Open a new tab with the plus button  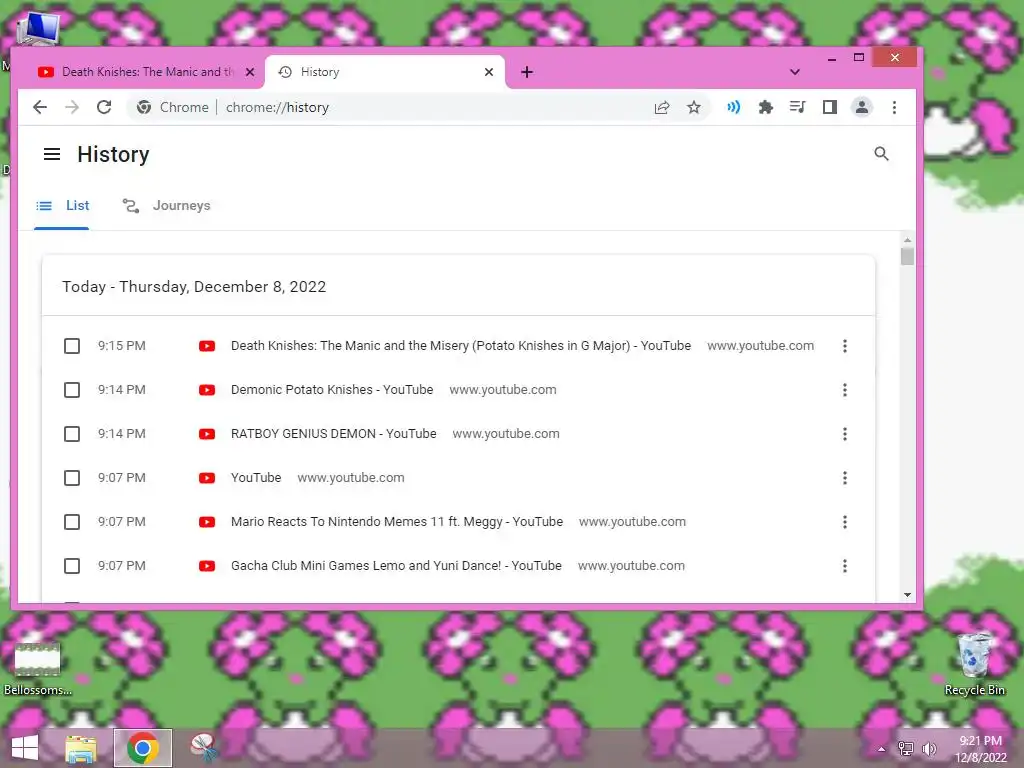[527, 72]
